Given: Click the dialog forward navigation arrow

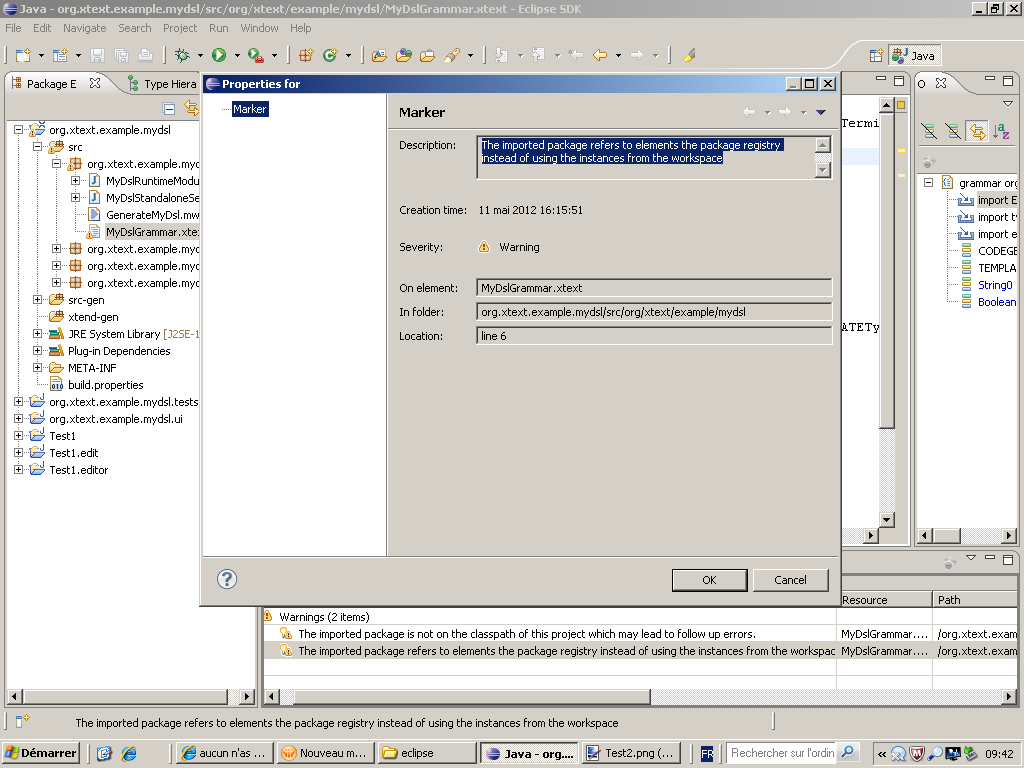Looking at the screenshot, I should tap(785, 112).
